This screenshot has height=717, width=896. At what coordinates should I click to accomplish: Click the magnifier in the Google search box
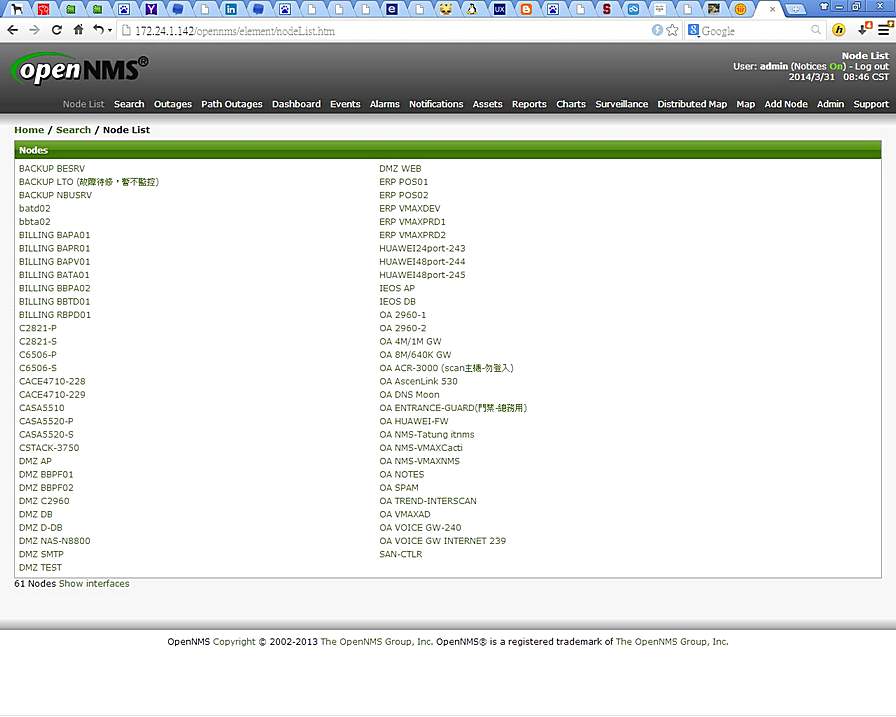pyautogui.click(x=815, y=30)
